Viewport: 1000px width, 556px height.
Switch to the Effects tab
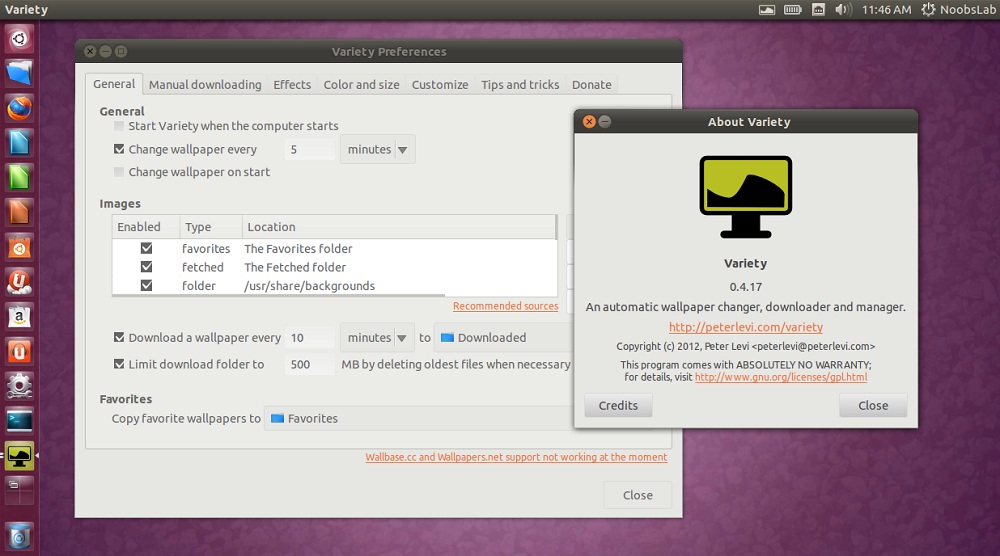click(292, 85)
